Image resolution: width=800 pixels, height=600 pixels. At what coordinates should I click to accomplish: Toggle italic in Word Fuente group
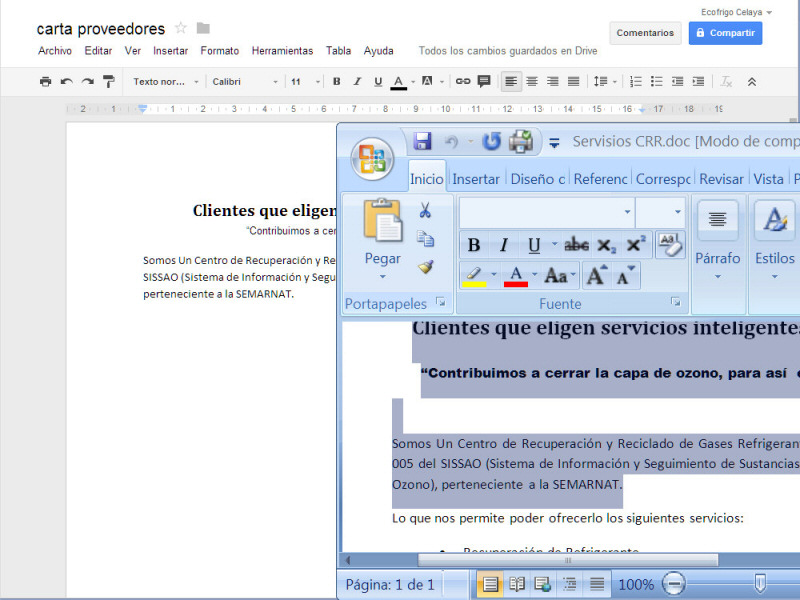coord(504,245)
